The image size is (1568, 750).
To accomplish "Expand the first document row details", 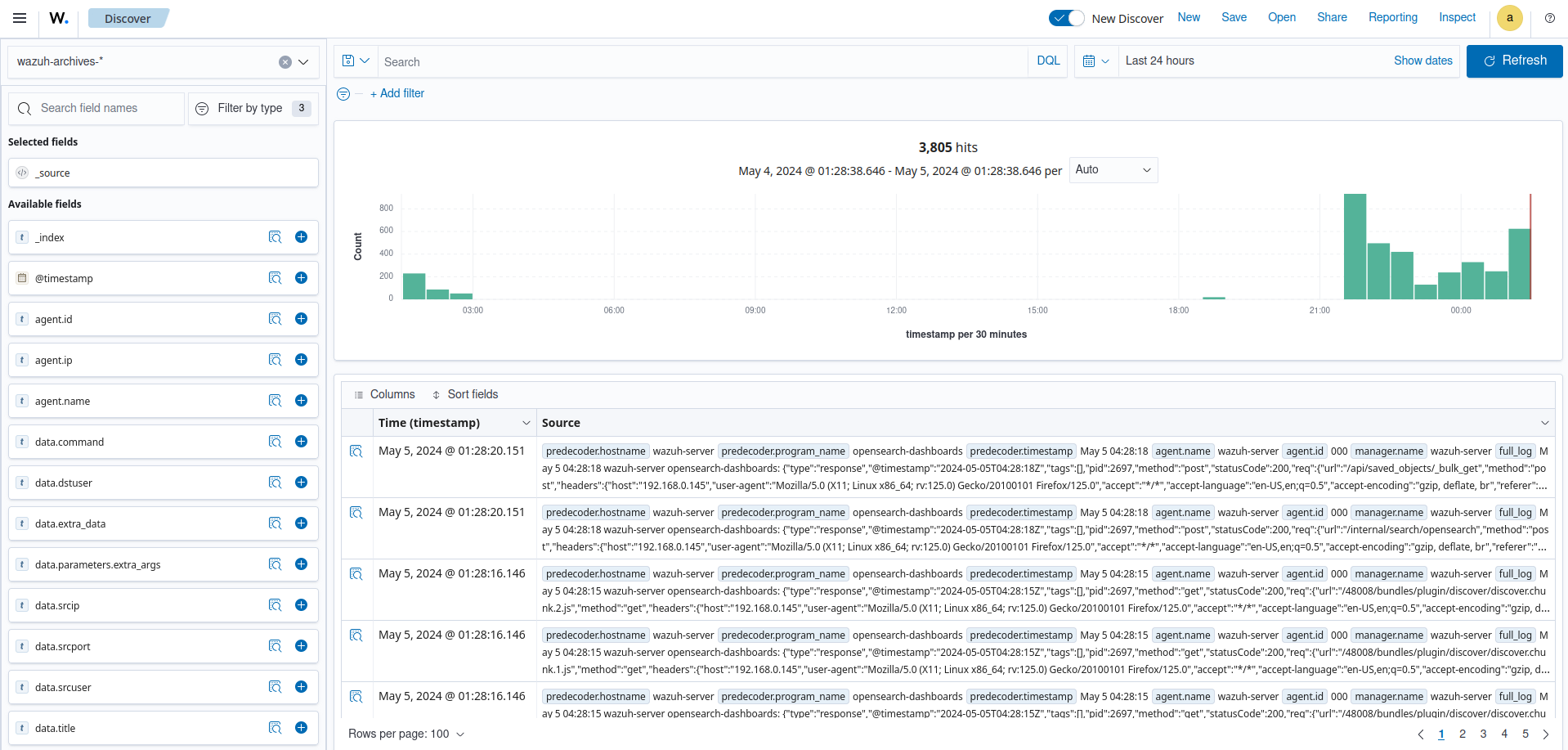I will tap(356, 451).
